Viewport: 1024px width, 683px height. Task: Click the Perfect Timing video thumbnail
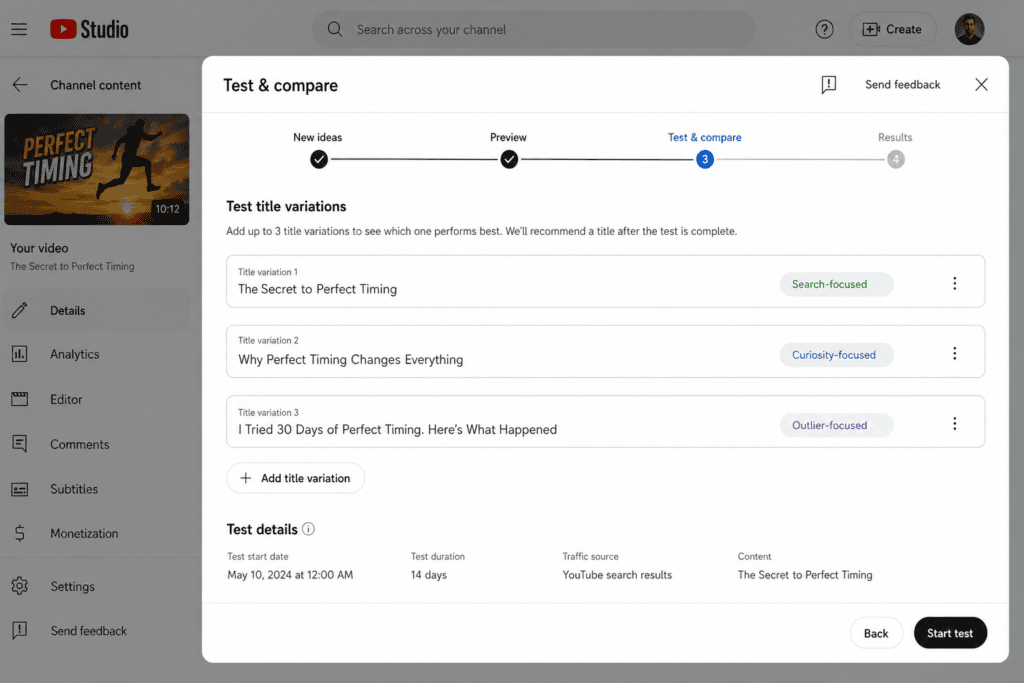[x=97, y=170]
